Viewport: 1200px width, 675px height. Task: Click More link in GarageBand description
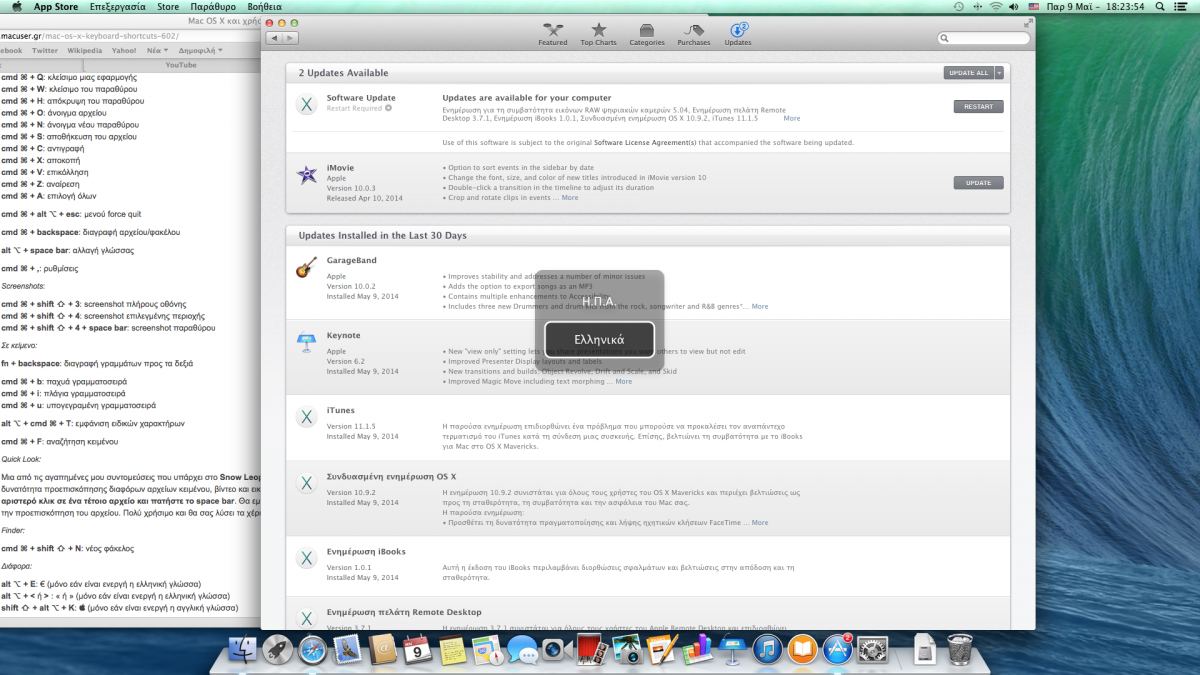pos(760,306)
